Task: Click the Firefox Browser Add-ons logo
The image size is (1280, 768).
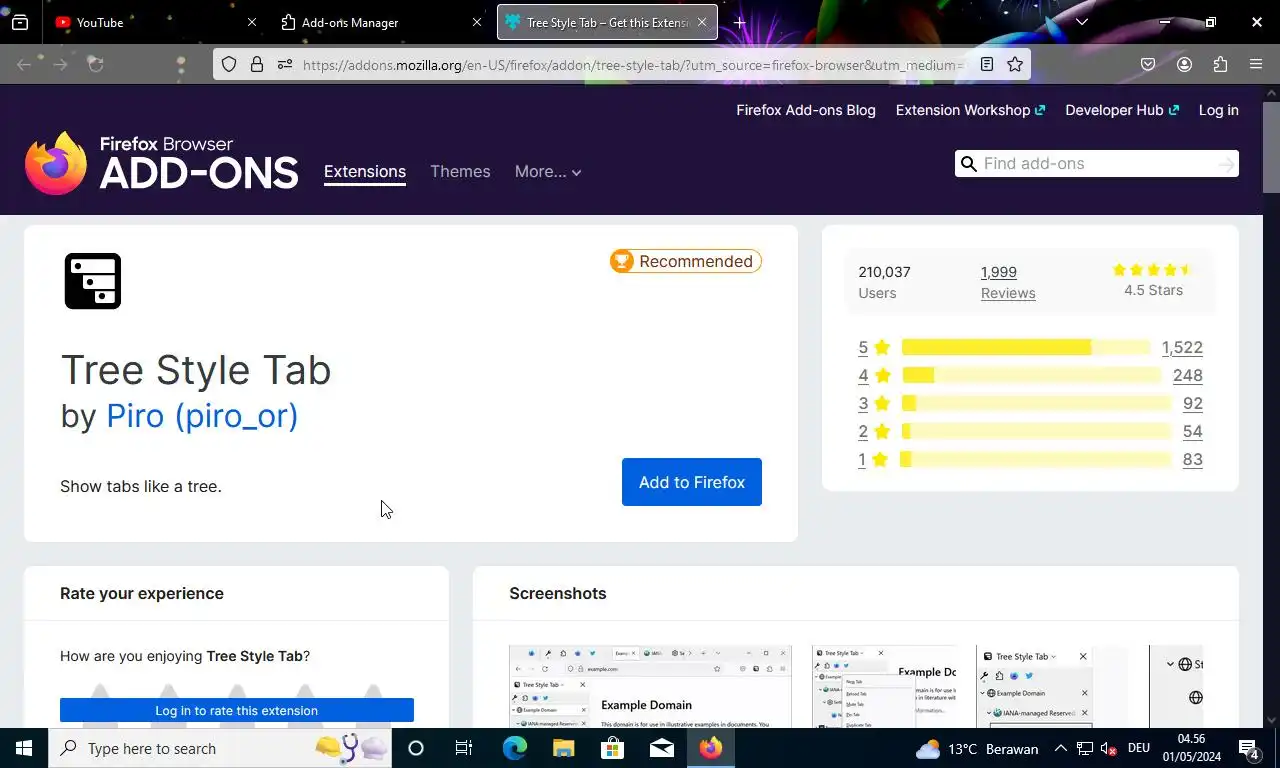Action: point(162,163)
